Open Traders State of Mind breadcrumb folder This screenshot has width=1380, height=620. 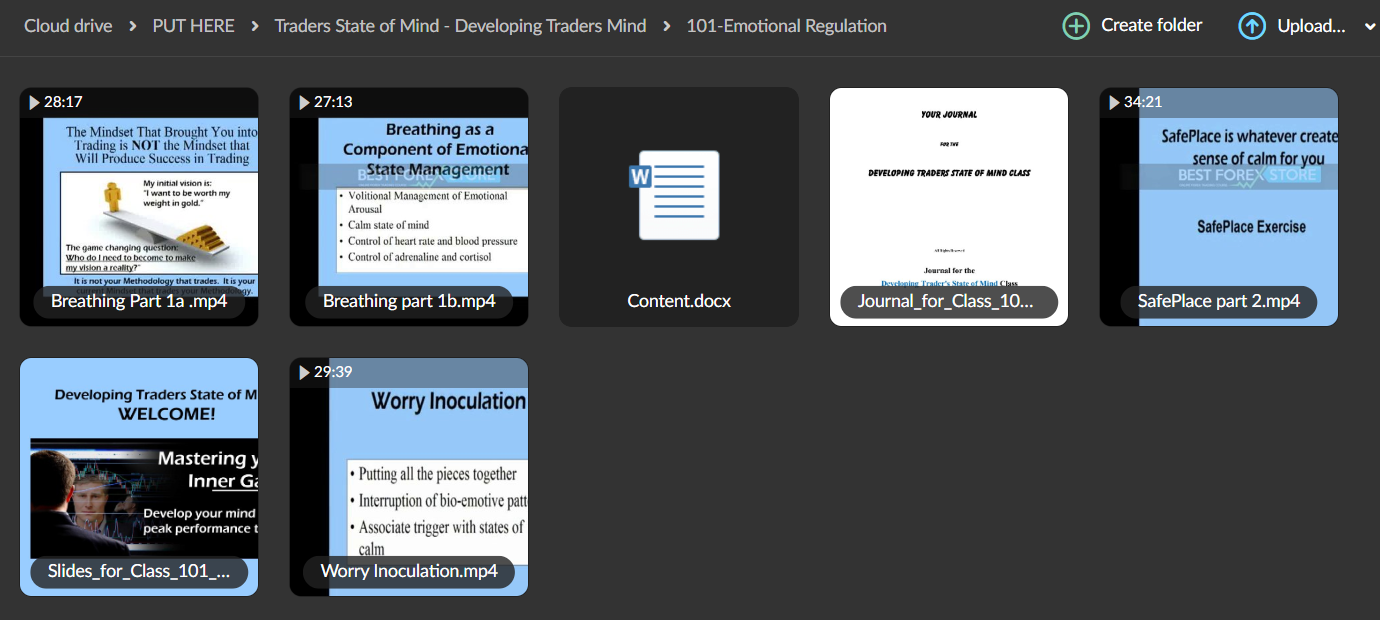click(460, 26)
